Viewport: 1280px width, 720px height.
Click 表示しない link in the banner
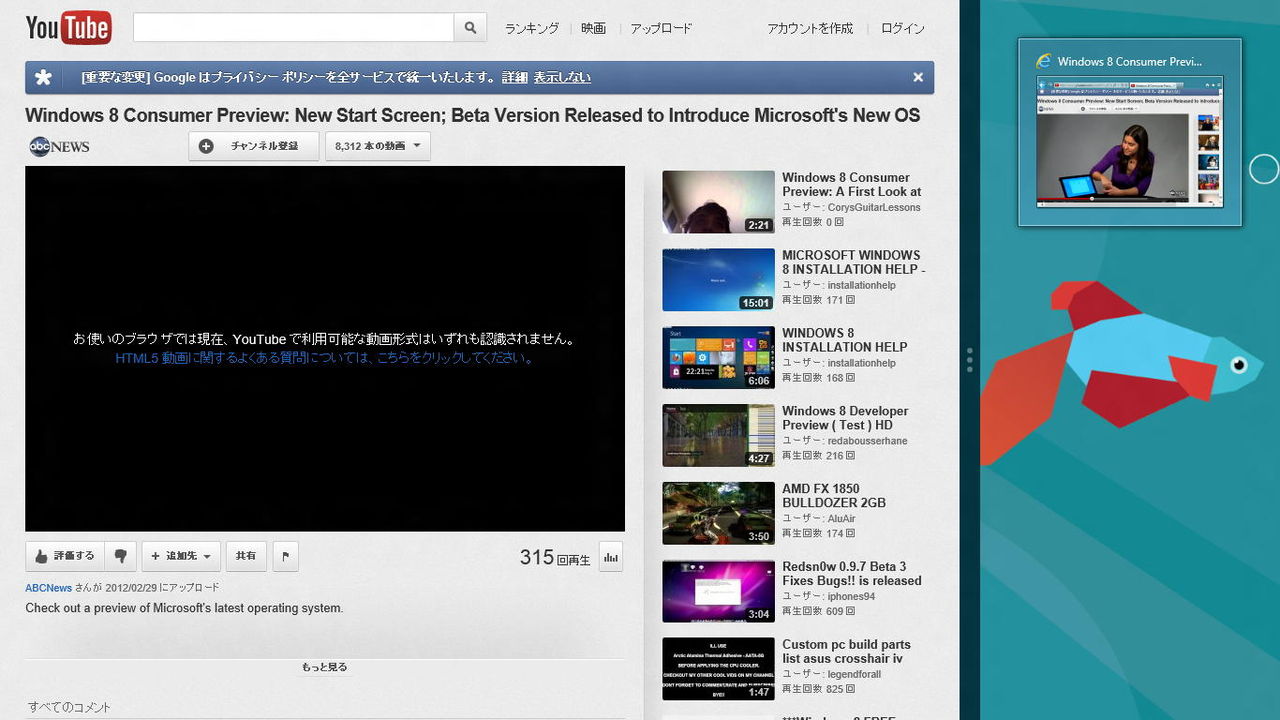click(562, 77)
